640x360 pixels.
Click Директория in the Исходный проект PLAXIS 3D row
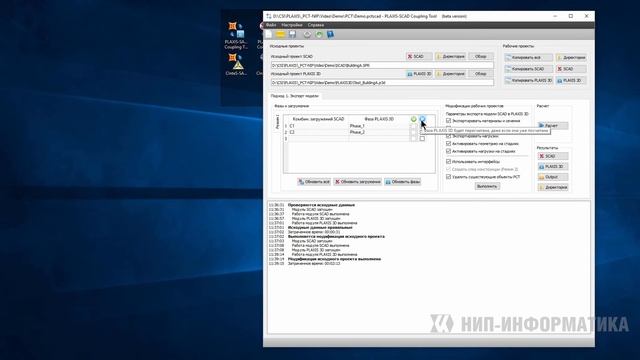pos(451,74)
